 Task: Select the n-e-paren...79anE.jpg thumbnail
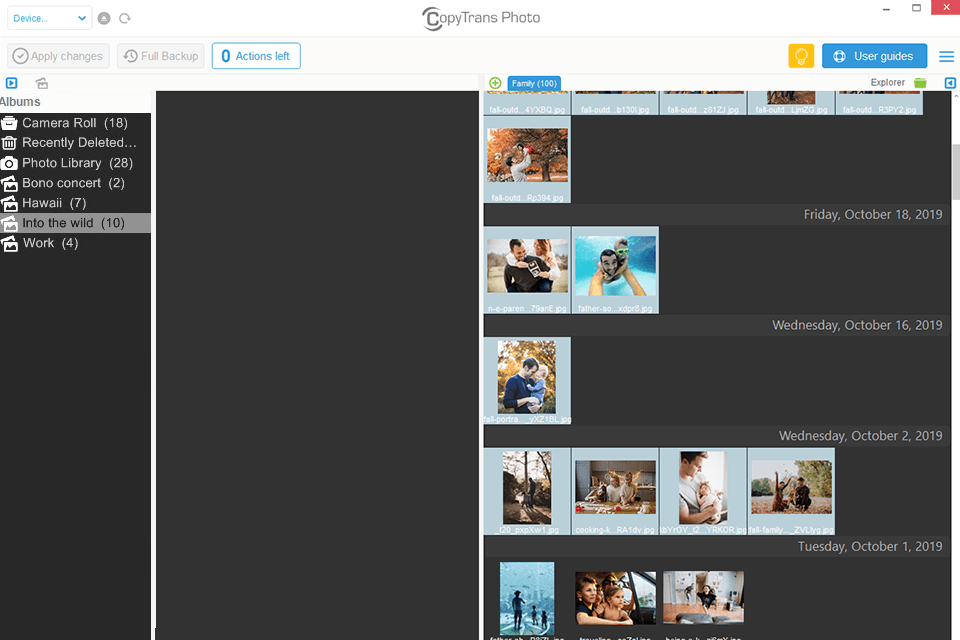point(527,270)
